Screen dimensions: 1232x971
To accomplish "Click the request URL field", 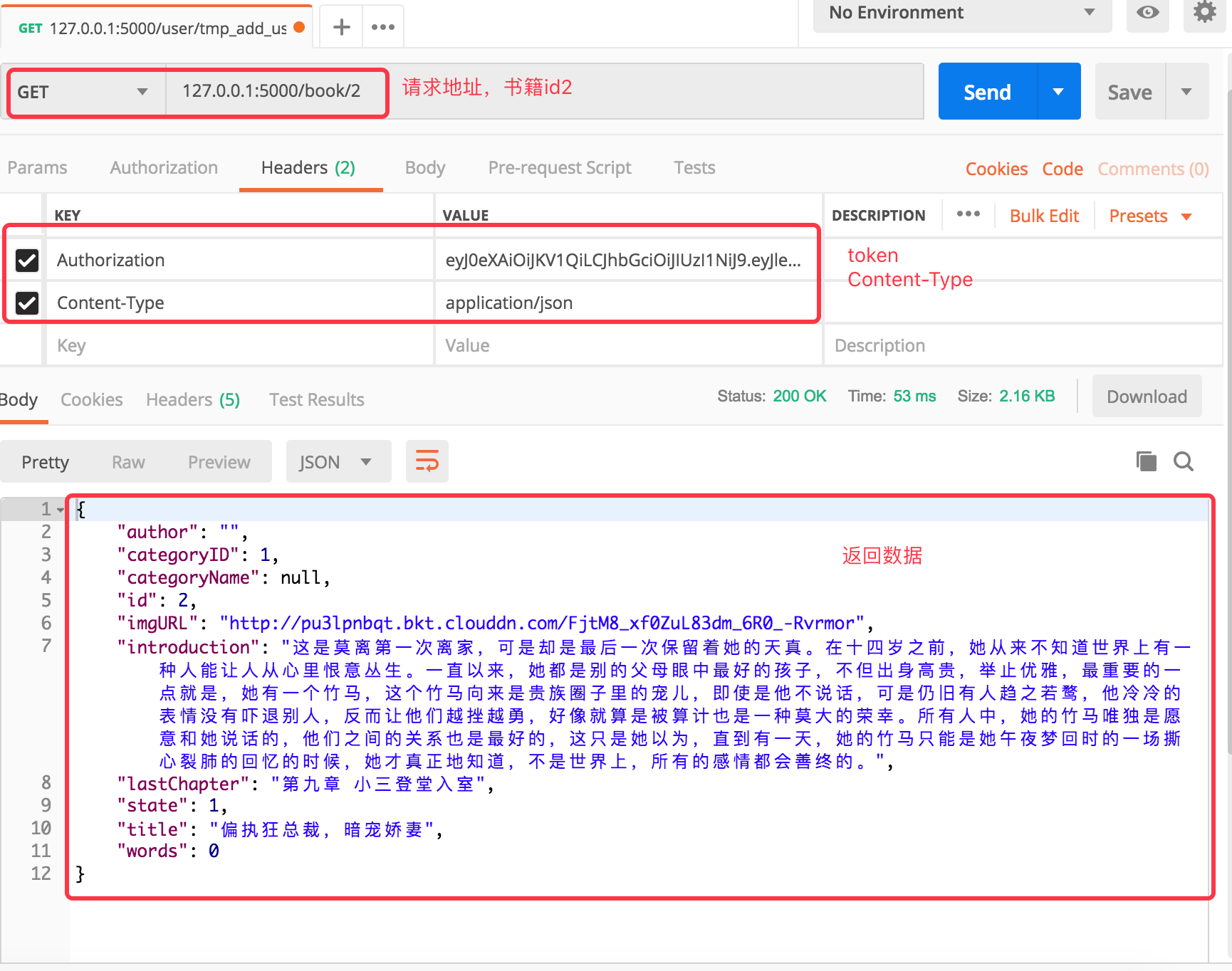I will [544, 91].
